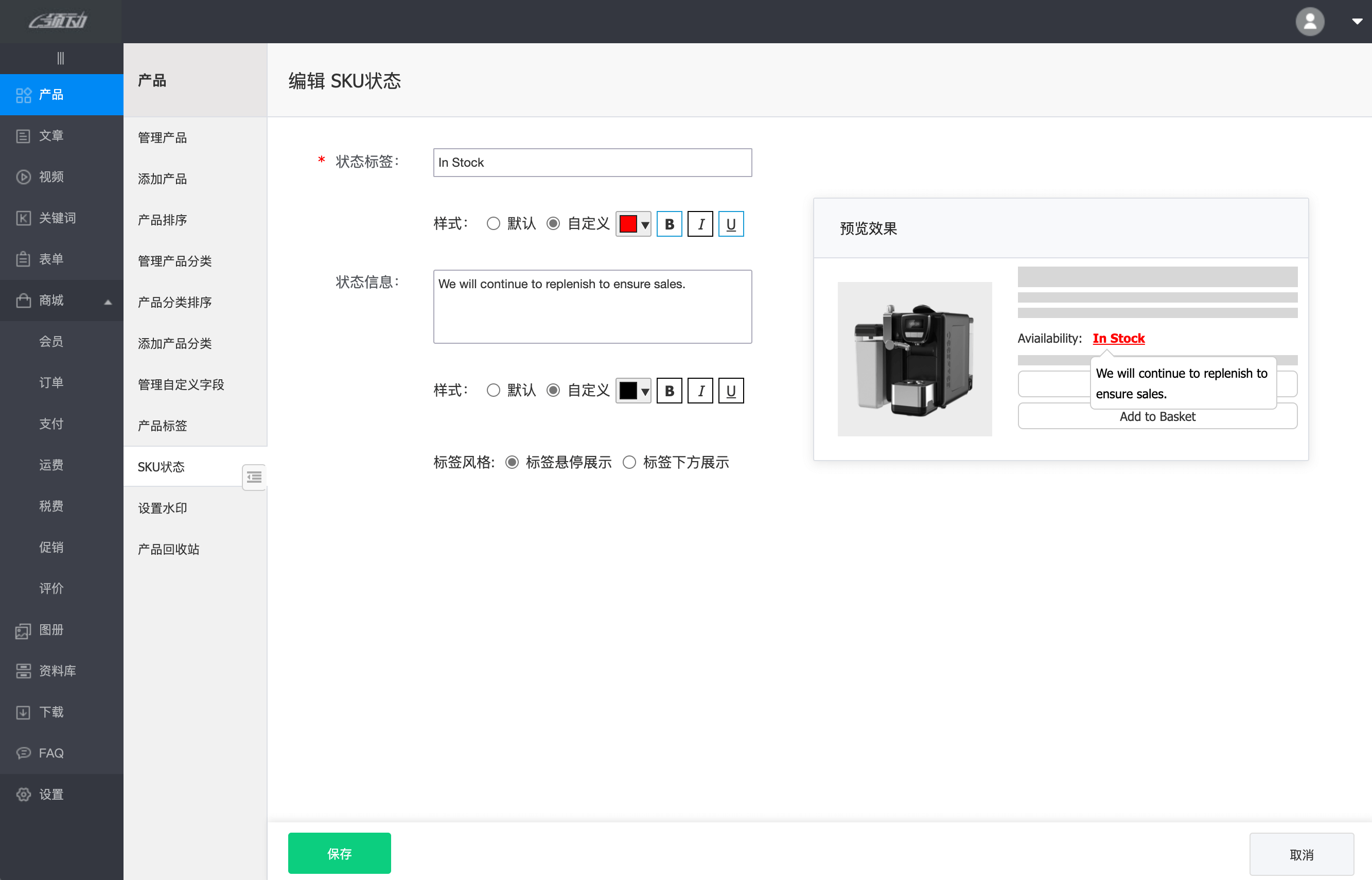Click the user avatar icon

point(1309,22)
